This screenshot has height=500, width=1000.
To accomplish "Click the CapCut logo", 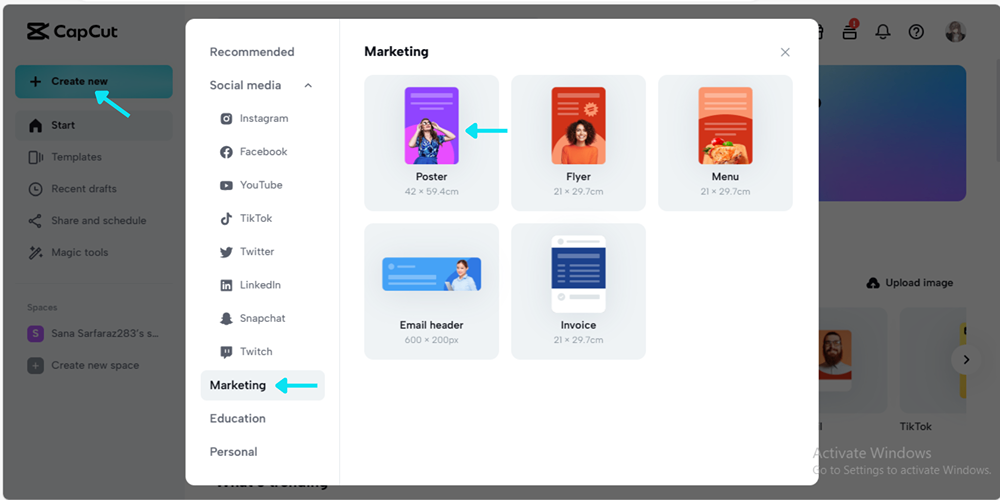I will (72, 31).
